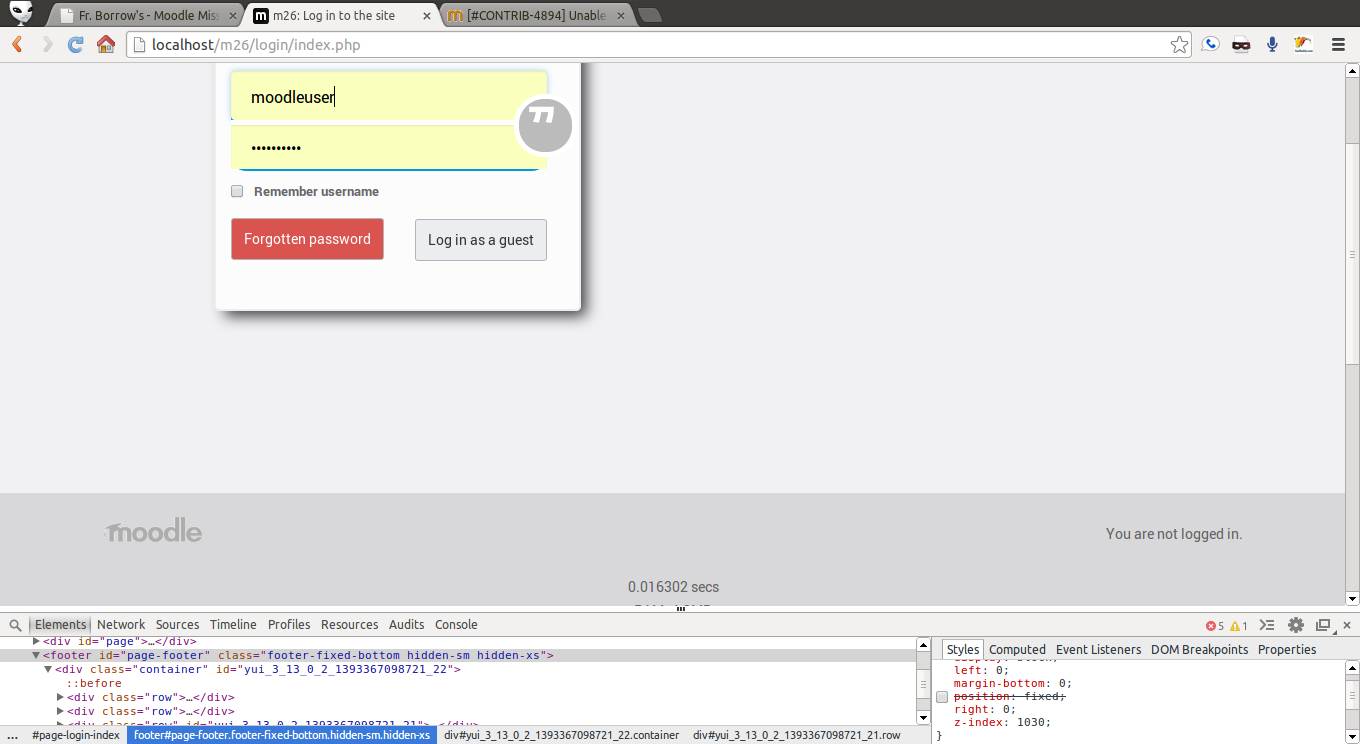Image resolution: width=1360 pixels, height=744 pixels.
Task: Click the chart extension icon in toolbar
Action: point(1302,44)
